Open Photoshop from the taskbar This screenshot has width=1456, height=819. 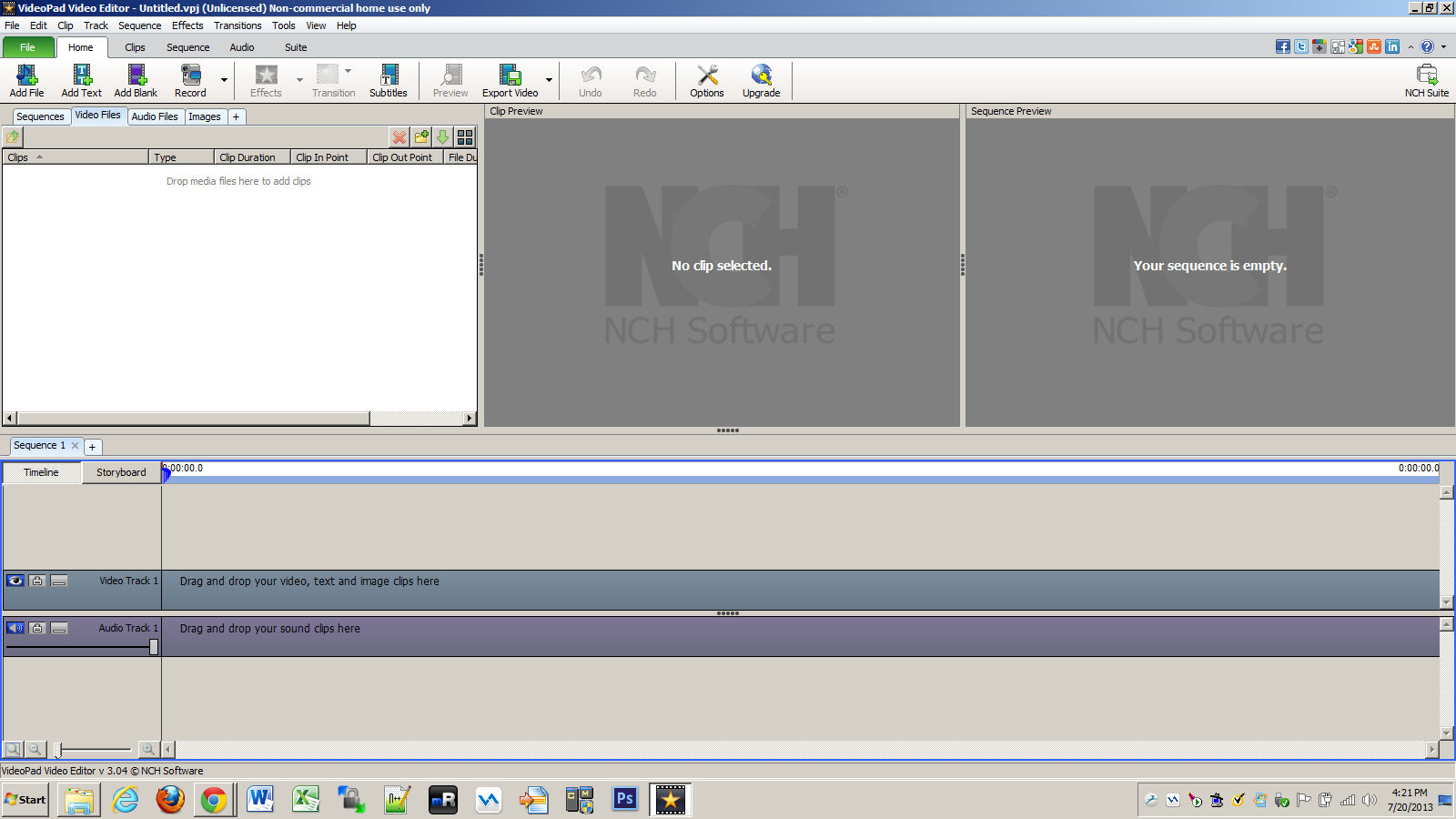(x=625, y=800)
